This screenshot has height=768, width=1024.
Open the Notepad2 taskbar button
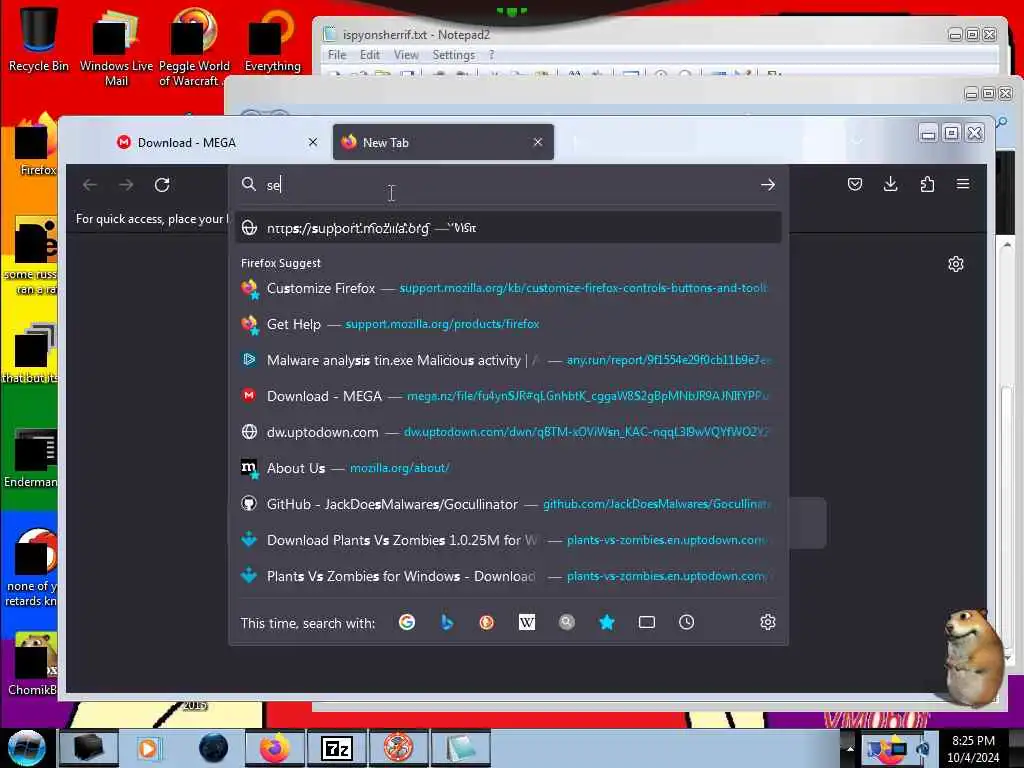[460, 748]
